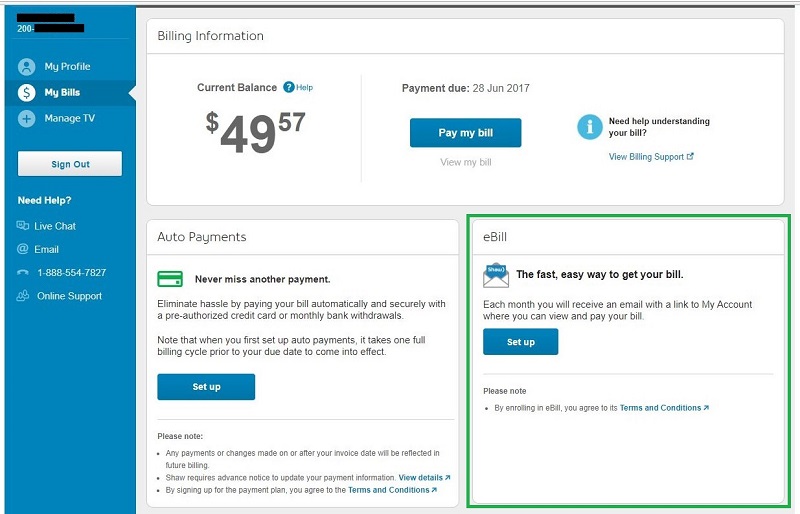Open My Bills in the sidebar
Viewport: 800px width, 514px height.
coord(62,93)
